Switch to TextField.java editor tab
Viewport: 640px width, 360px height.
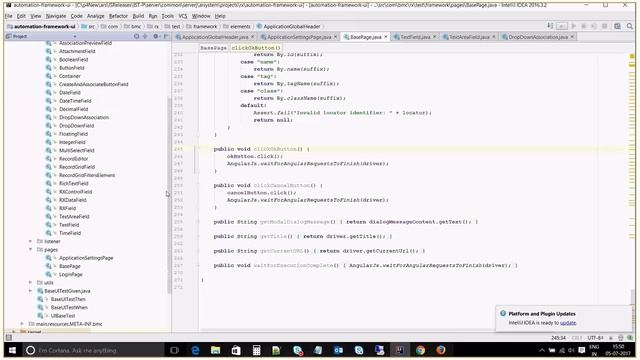click(415, 37)
